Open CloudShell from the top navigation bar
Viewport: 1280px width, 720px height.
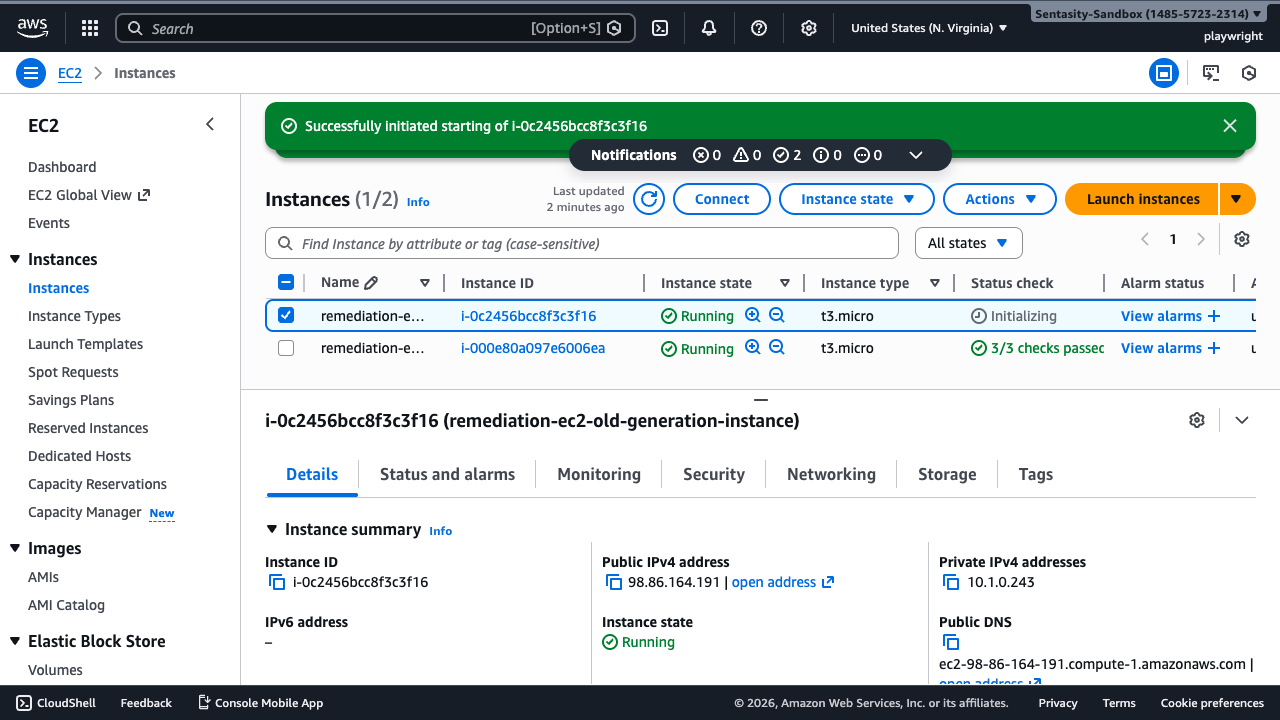point(660,28)
